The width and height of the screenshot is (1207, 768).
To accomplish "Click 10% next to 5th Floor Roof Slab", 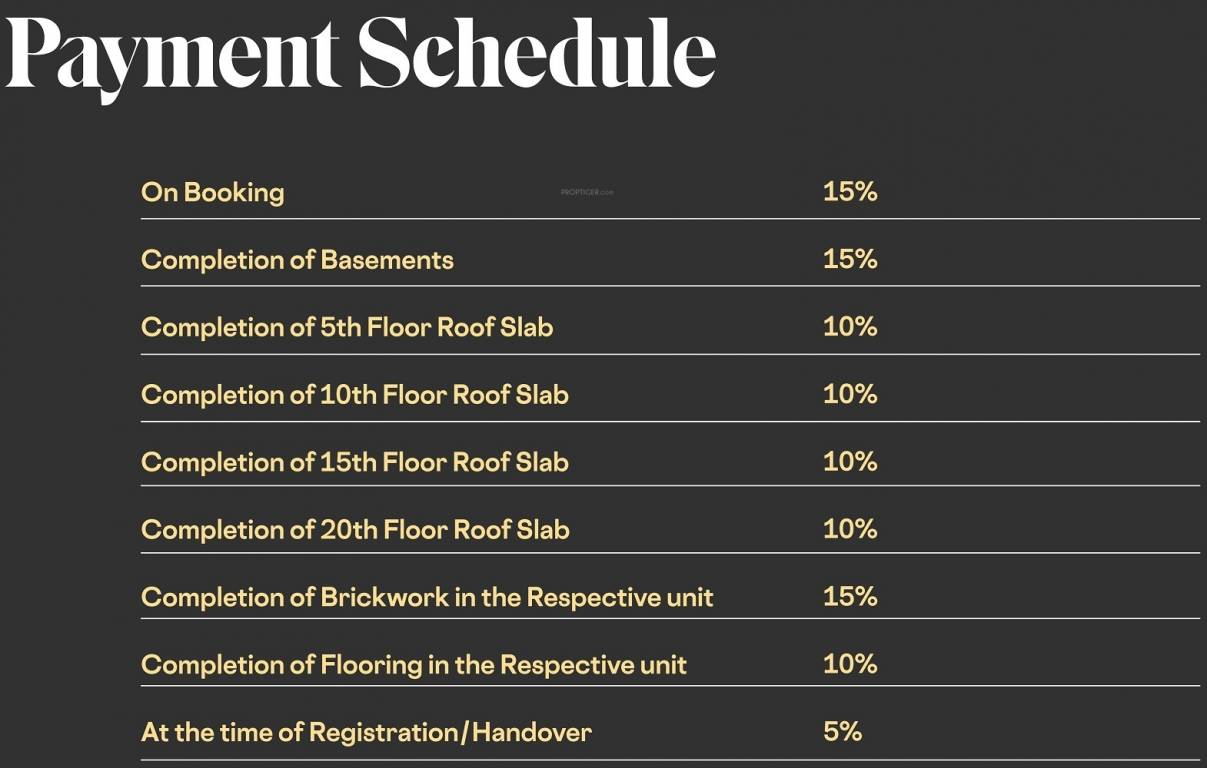I will (849, 326).
